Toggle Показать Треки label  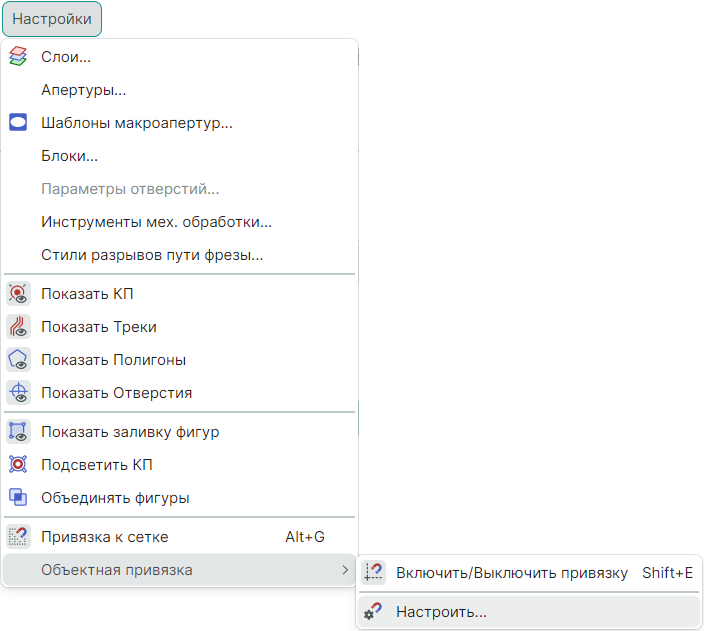coord(99,327)
